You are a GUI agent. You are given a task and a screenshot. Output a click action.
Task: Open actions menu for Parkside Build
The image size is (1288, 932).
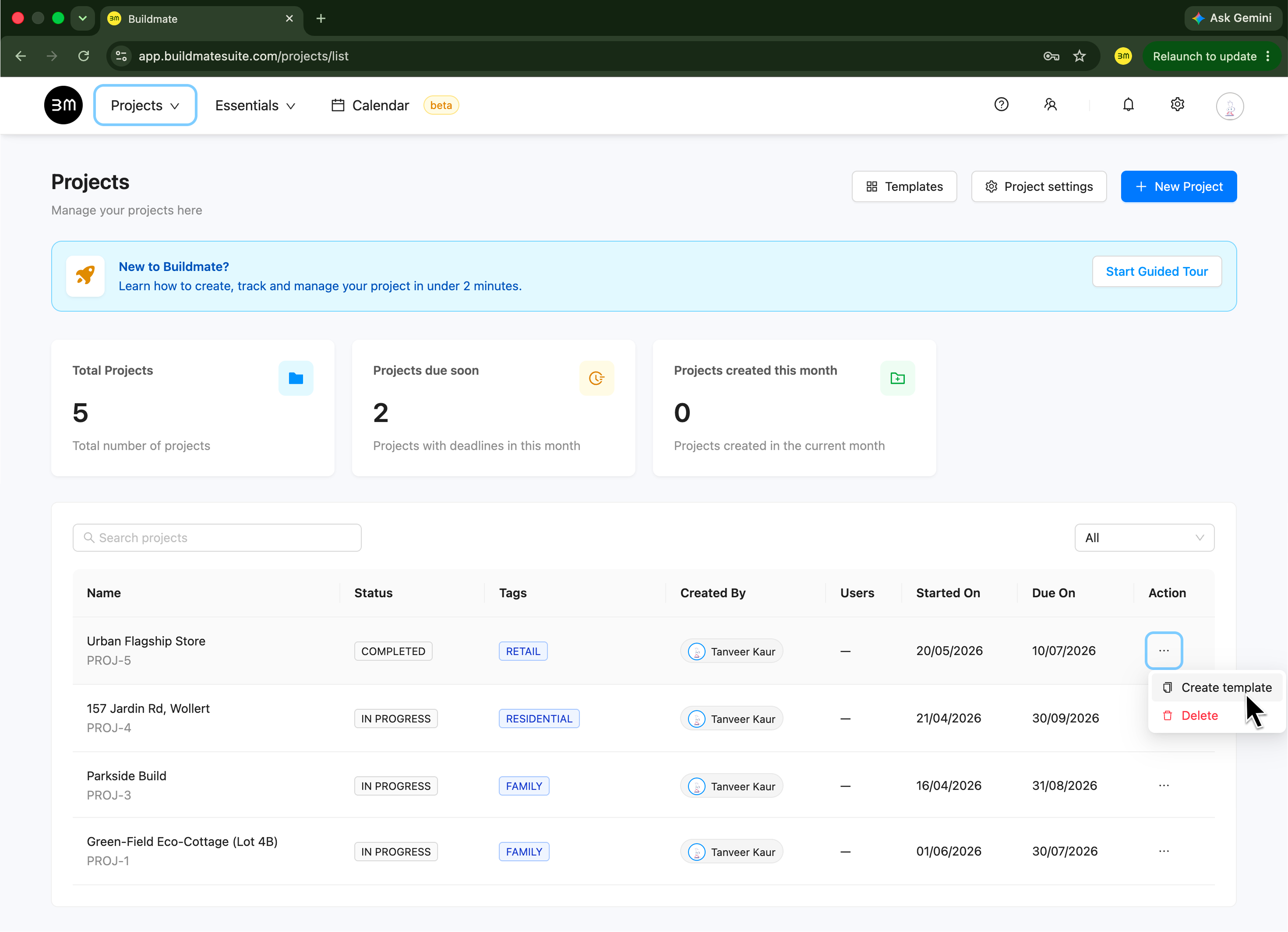(x=1164, y=785)
